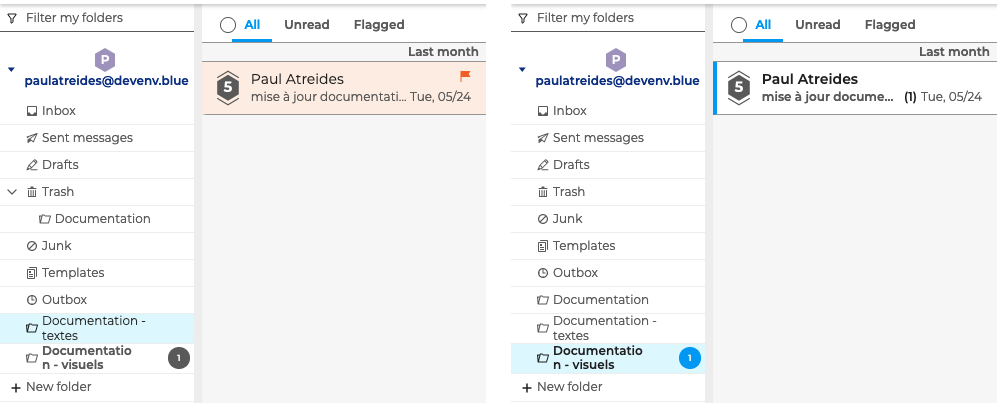
Task: Open the unread Paul Atreides message on the right
Action: [x=855, y=88]
